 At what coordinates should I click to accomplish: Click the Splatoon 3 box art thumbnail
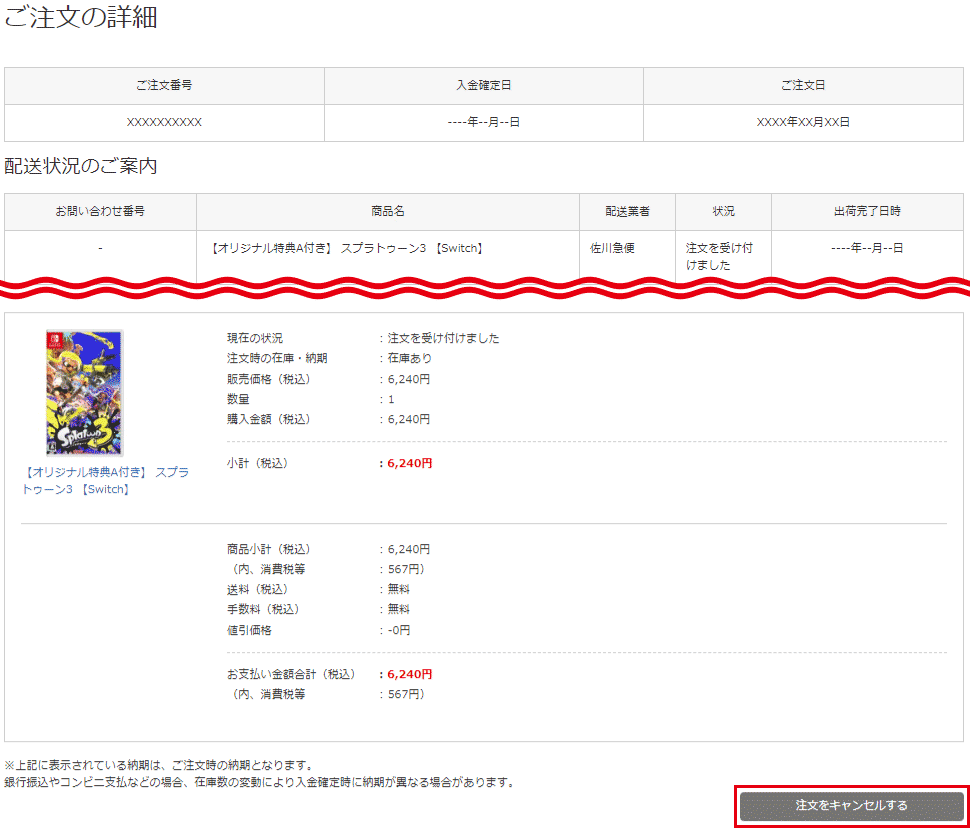[x=85, y=393]
